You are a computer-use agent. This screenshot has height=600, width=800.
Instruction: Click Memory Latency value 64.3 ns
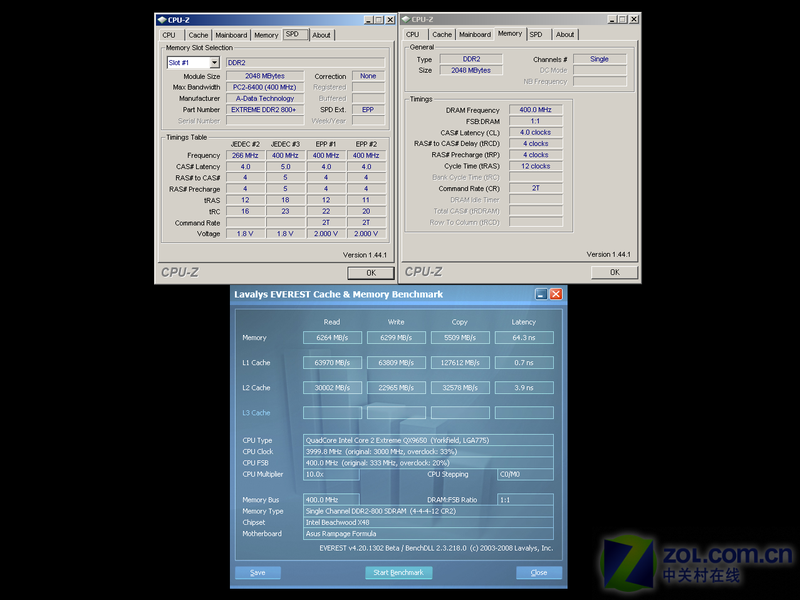coord(524,338)
